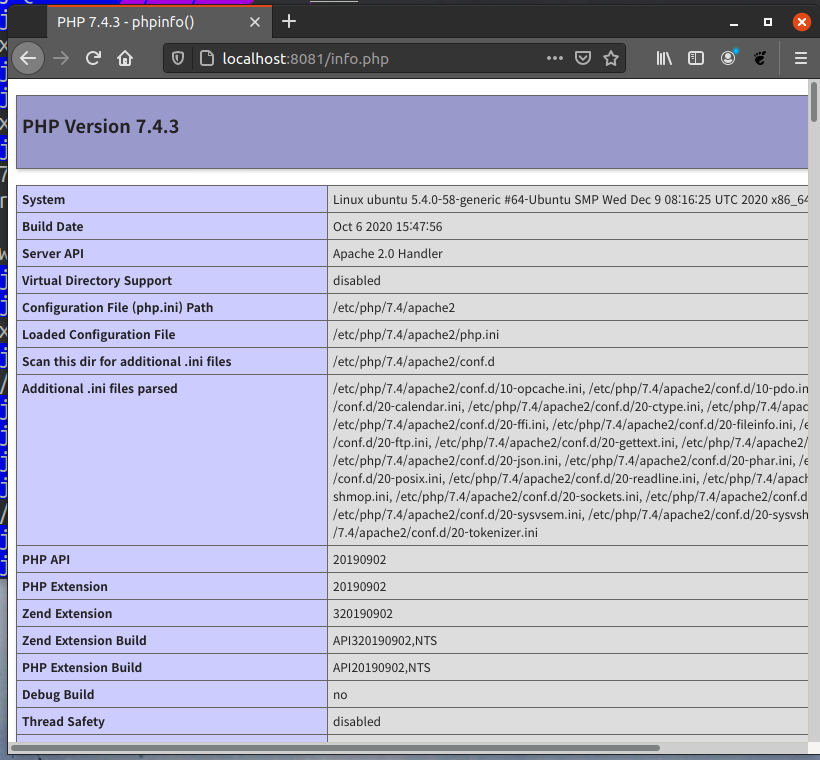This screenshot has height=760, width=820.
Task: Click the Debug Build label
Action: 58,695
